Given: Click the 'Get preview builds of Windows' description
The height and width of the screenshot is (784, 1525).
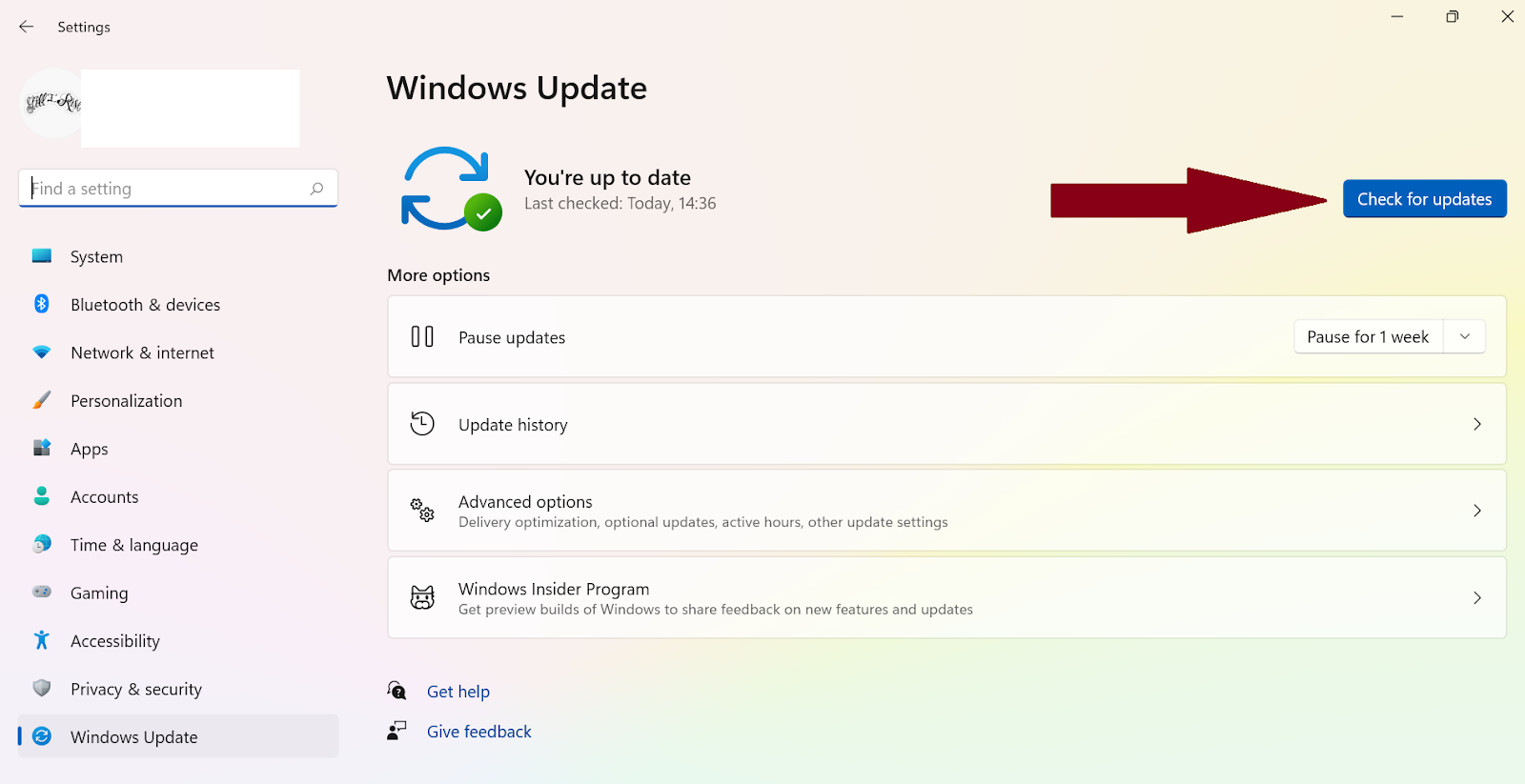Looking at the screenshot, I should [716, 610].
